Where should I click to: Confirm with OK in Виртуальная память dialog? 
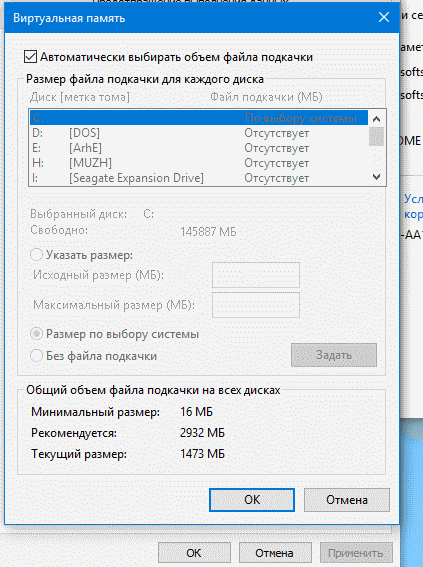coord(252,500)
